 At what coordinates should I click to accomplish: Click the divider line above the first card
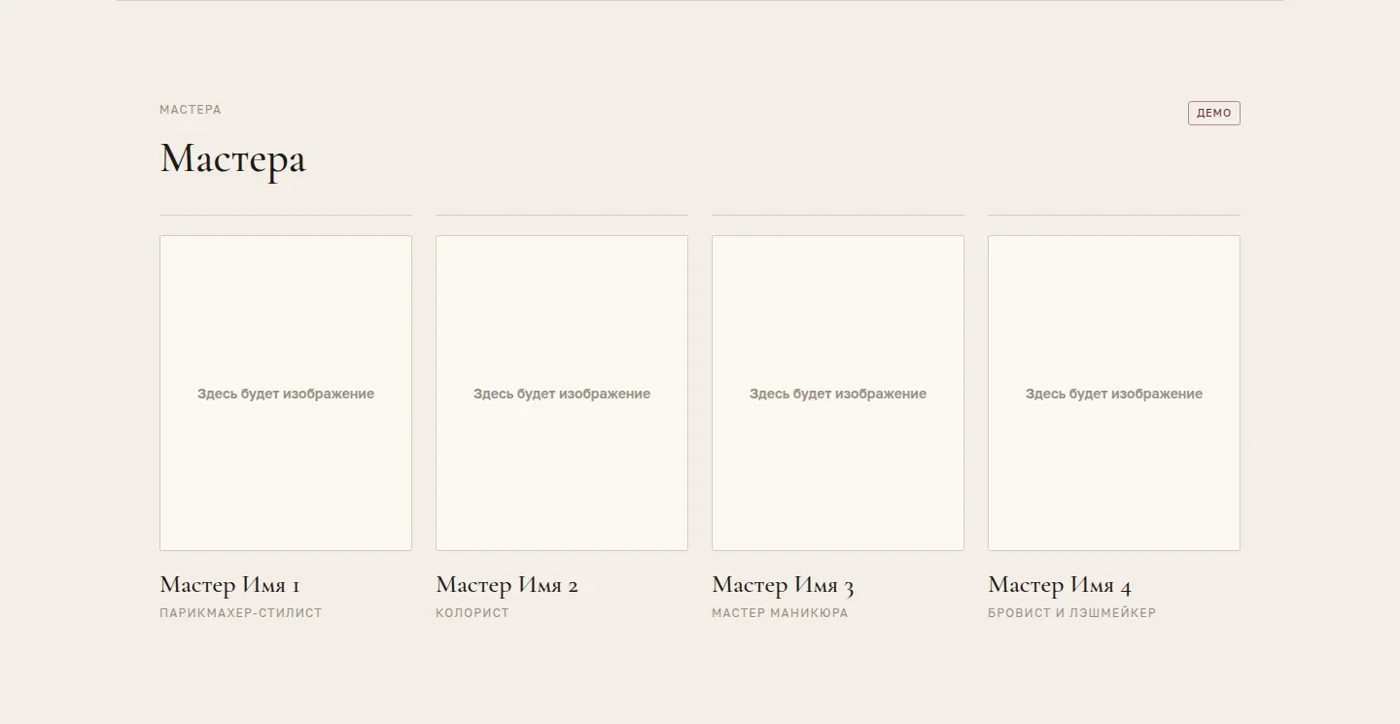[x=286, y=215]
